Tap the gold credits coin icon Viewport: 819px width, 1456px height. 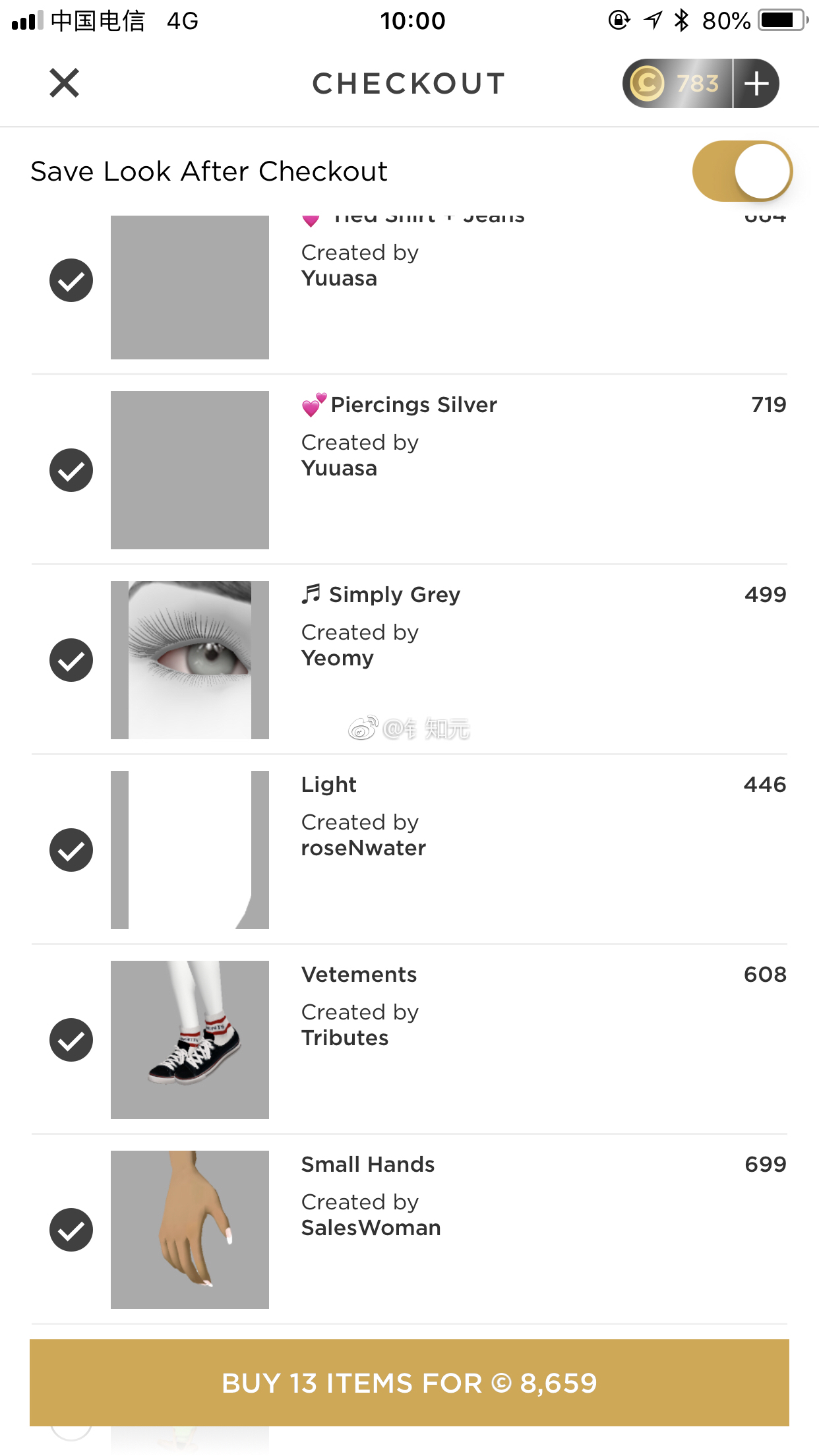click(x=647, y=84)
